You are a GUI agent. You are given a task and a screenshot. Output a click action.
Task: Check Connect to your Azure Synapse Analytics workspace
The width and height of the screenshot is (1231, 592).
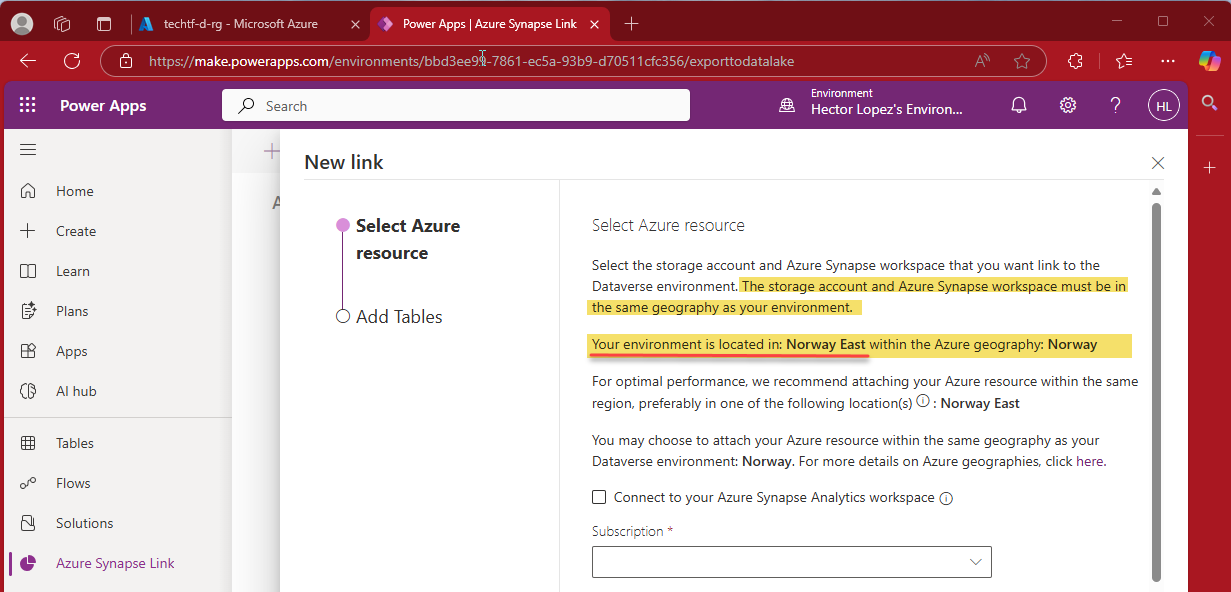tap(599, 497)
